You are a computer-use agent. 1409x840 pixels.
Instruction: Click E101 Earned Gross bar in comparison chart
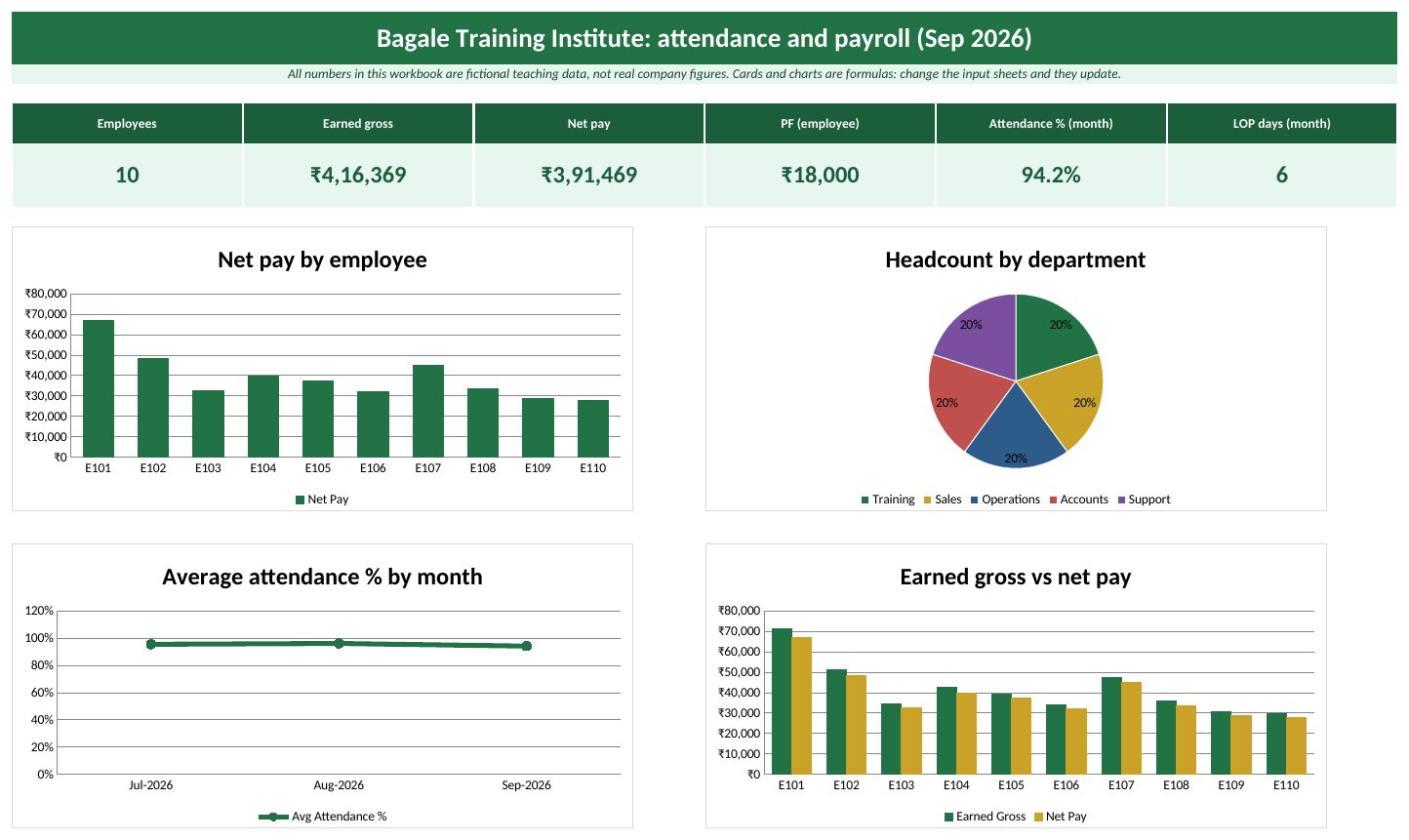[x=782, y=701]
